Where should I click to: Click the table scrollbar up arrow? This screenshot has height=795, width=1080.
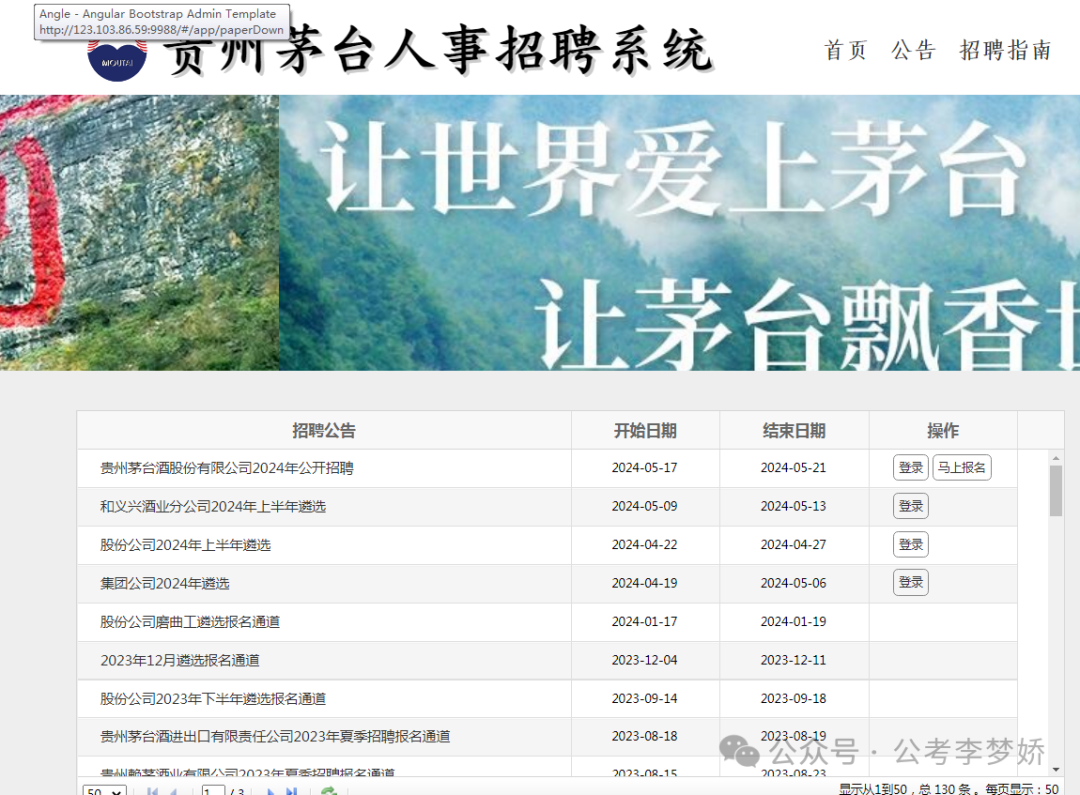point(1056,458)
